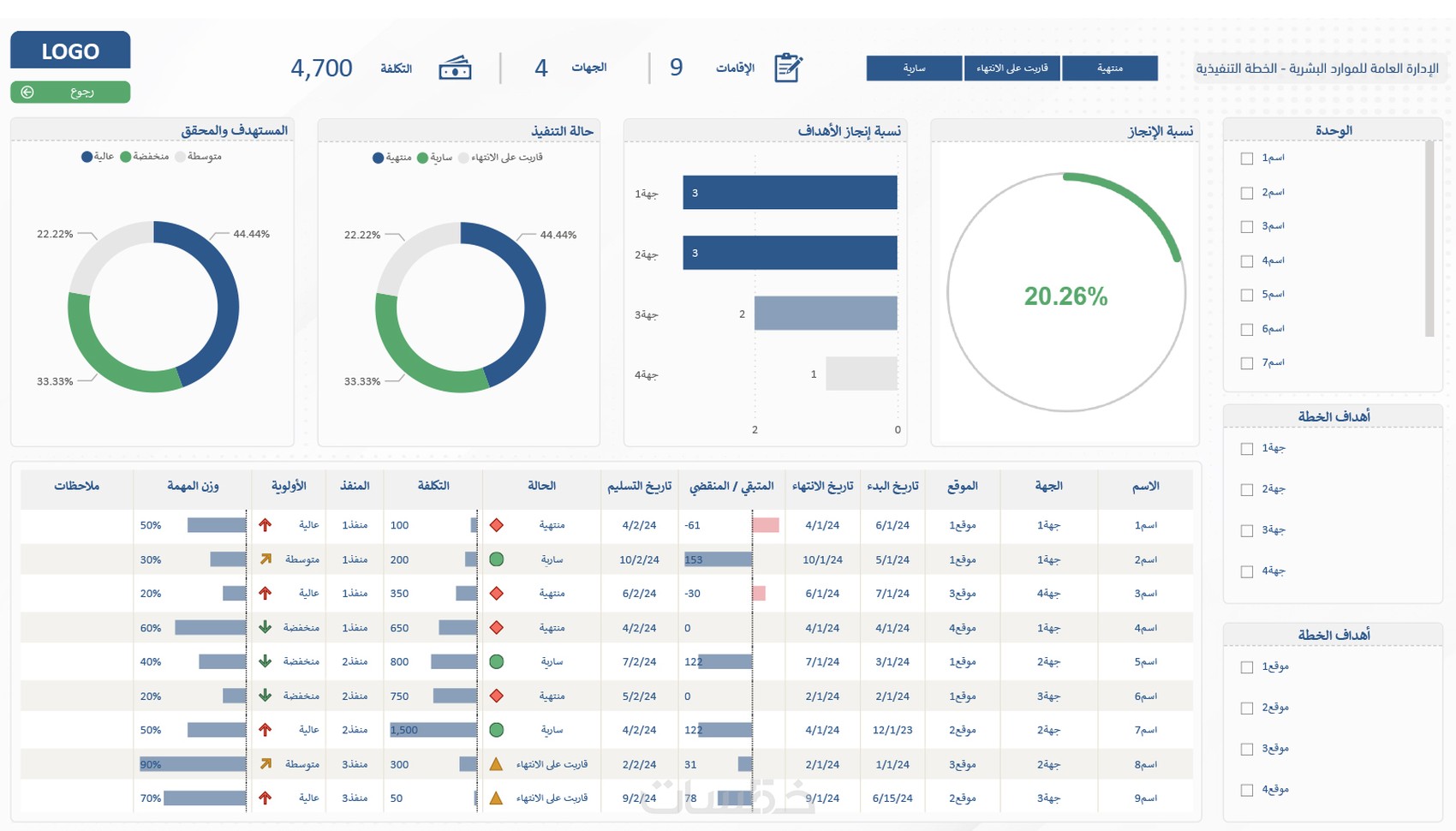
Task: Click orange triangle status icon for اسم8
Action: pyautogui.click(x=496, y=764)
